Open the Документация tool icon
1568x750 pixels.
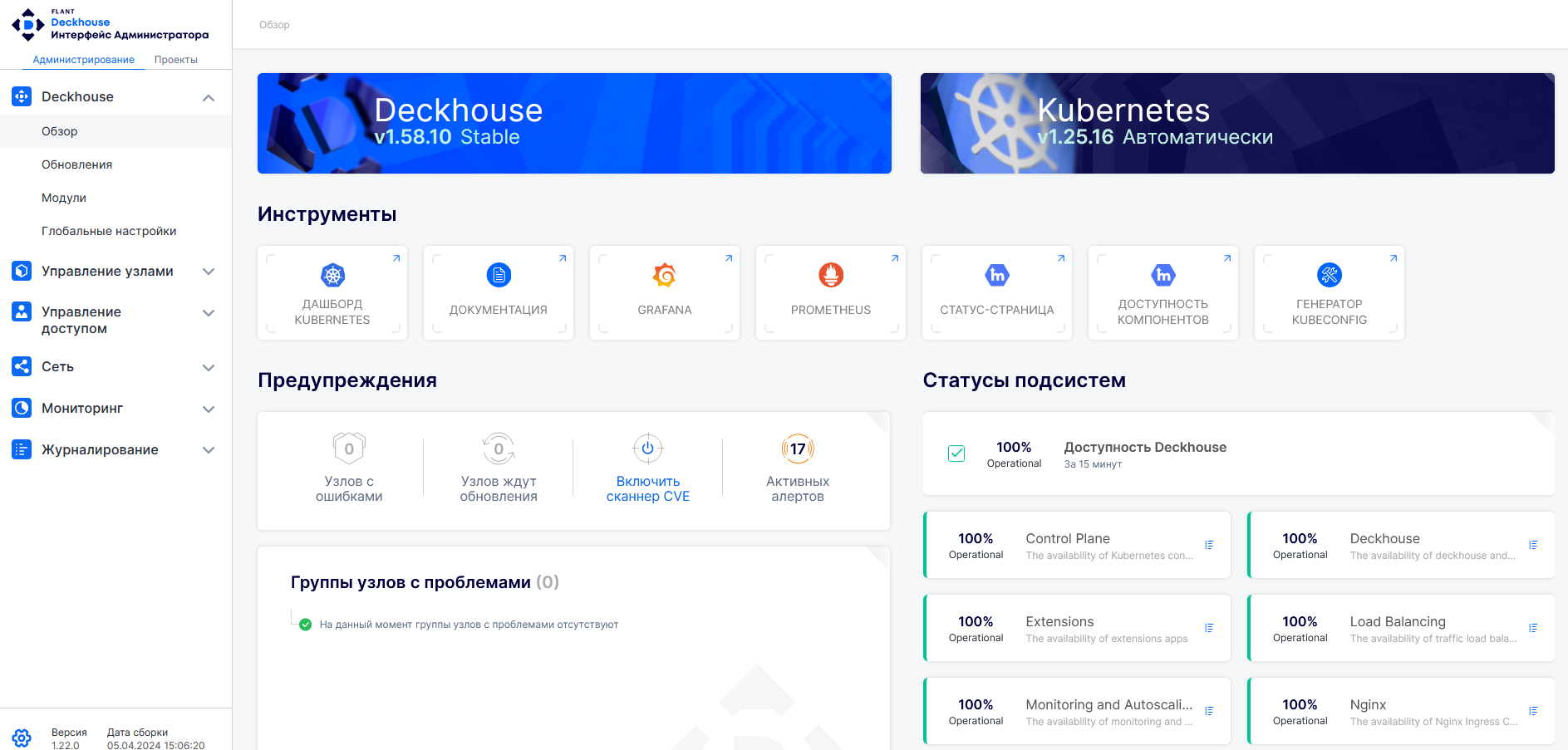[x=499, y=275]
